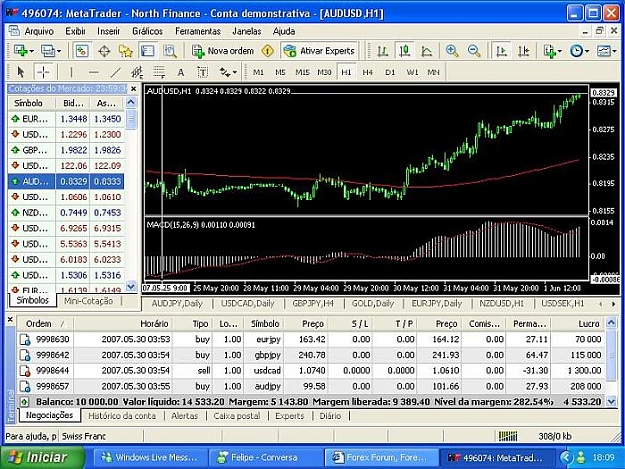The image size is (625, 469).
Task: Select the arrow cursor tool
Action: point(21,72)
